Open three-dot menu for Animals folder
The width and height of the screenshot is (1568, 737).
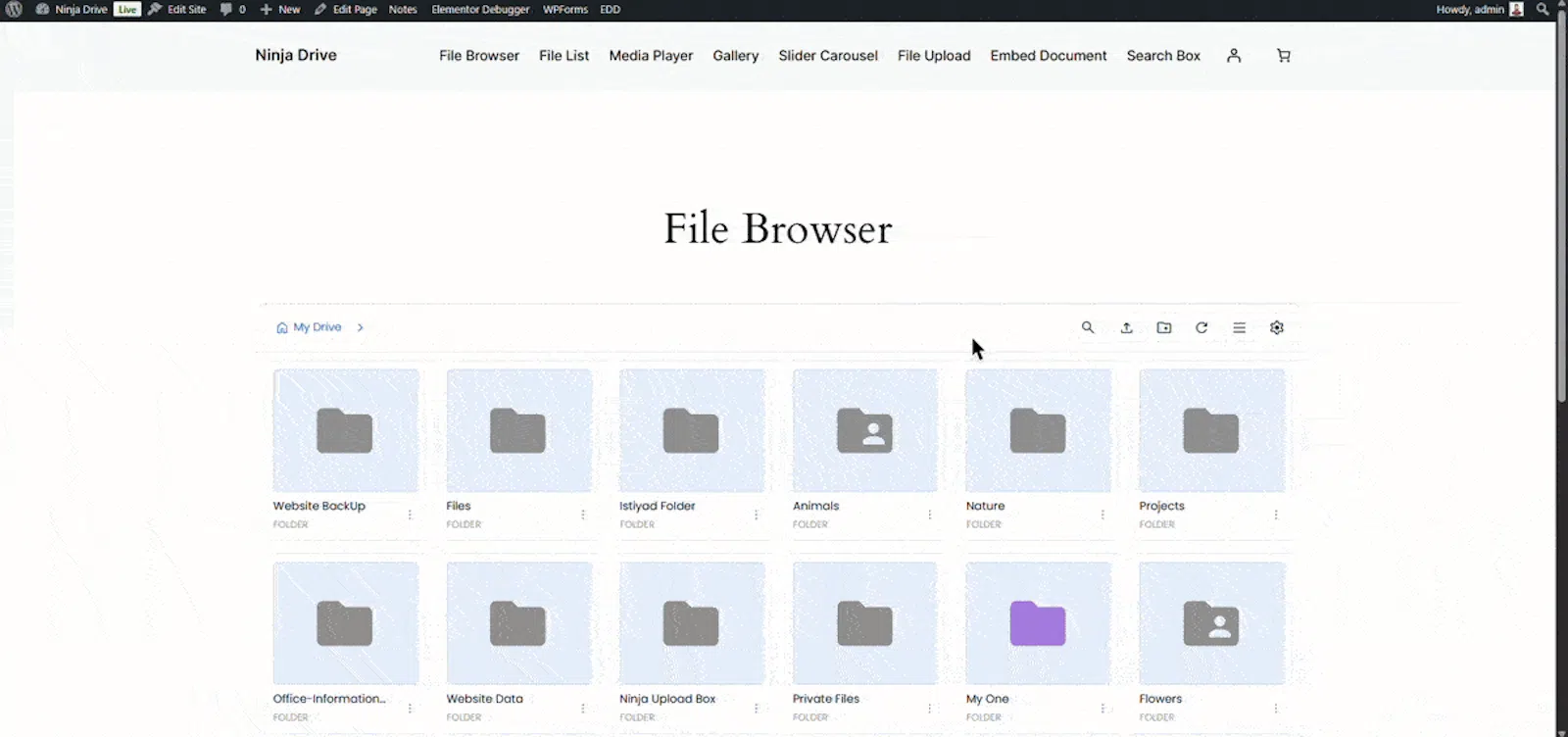click(x=929, y=515)
